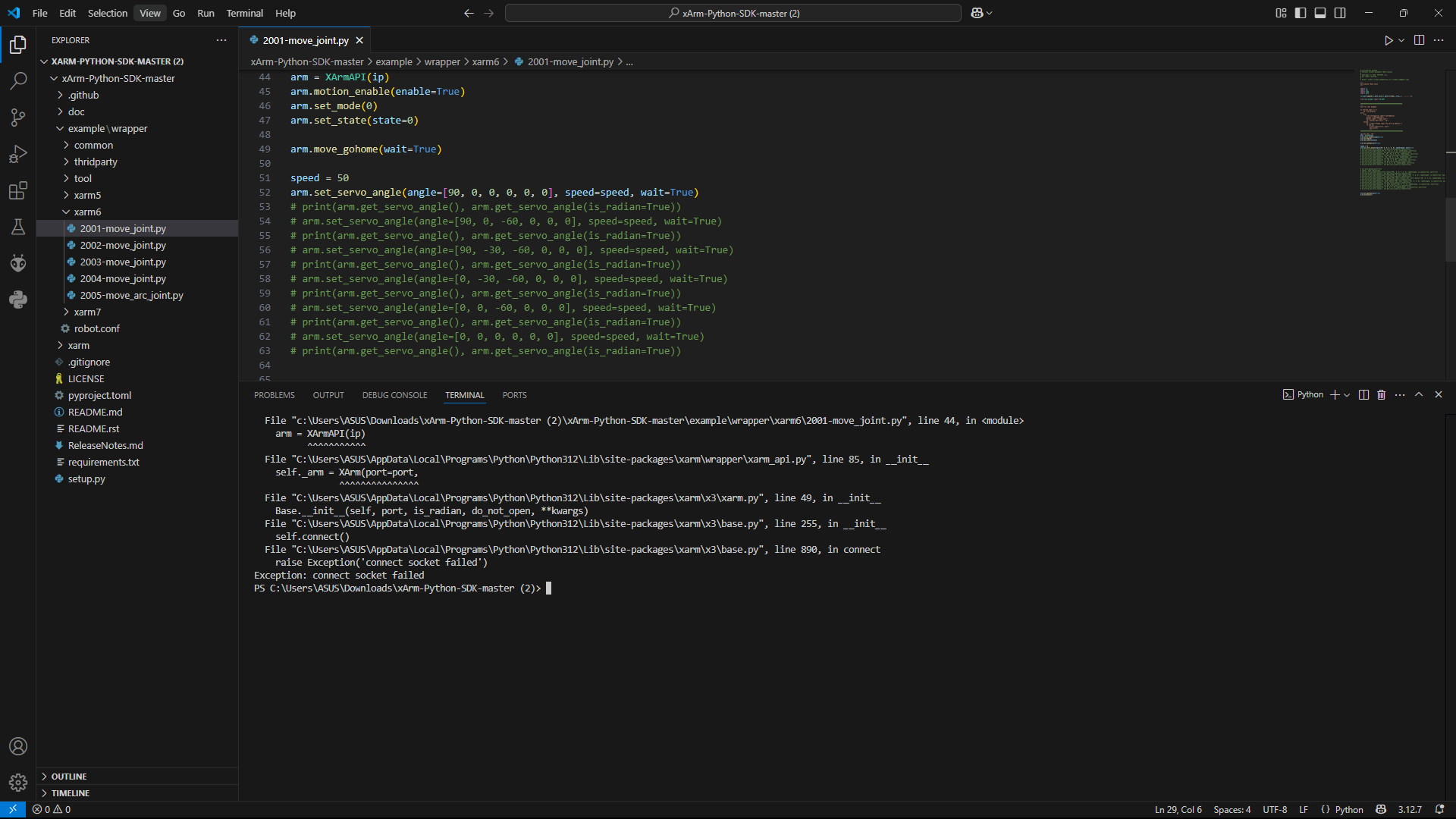Switch to the DEBUG CONSOLE tab
1456x819 pixels.
(394, 395)
